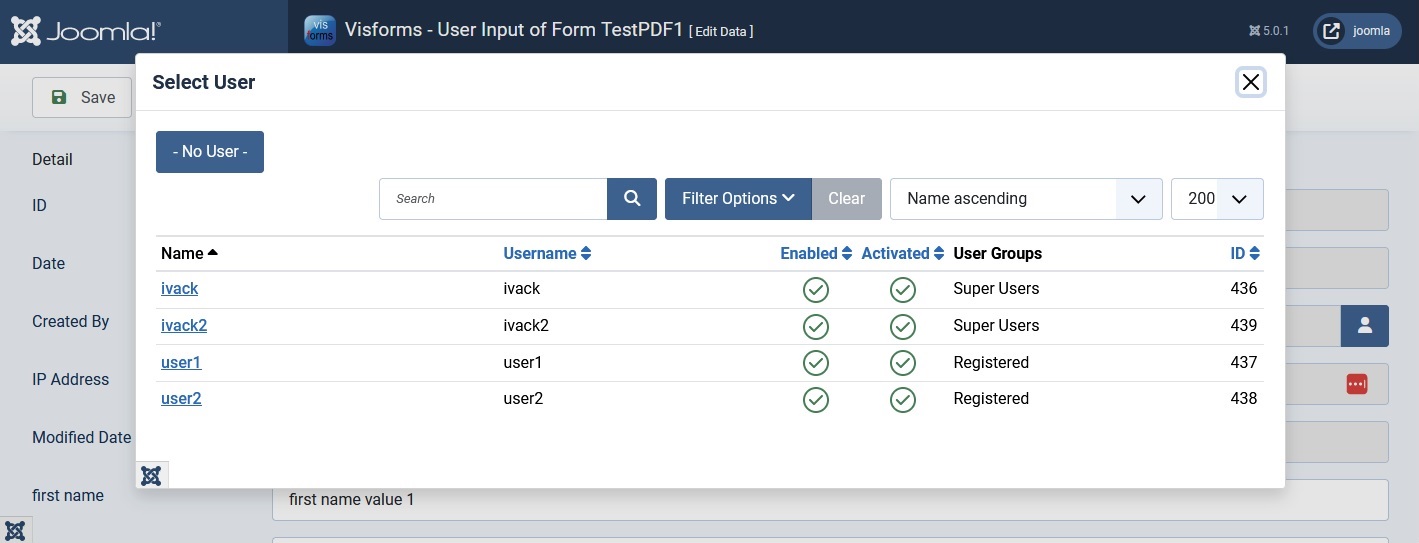Click the Search input field
Image resolution: width=1419 pixels, height=543 pixels.
[x=493, y=199]
